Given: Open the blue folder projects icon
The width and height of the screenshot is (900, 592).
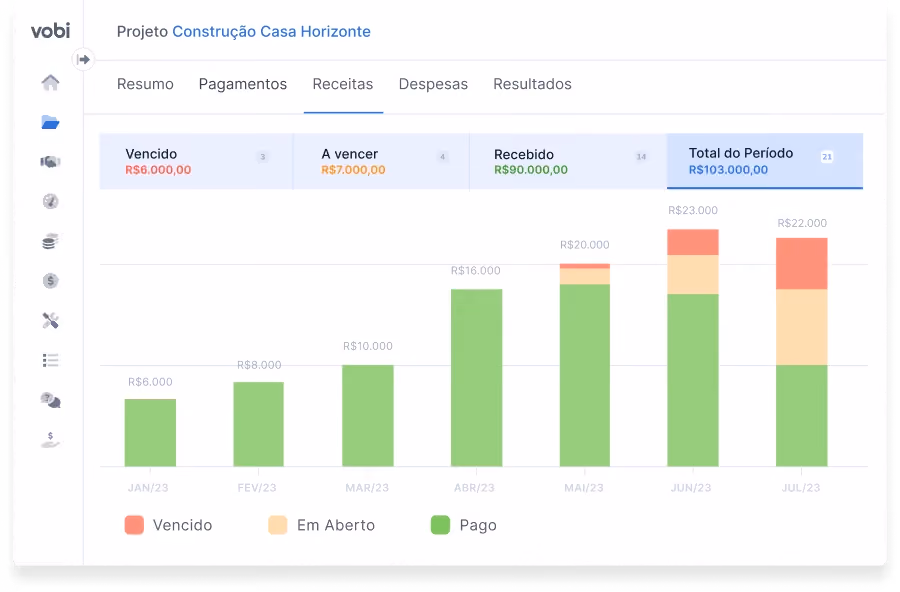Looking at the screenshot, I should (x=51, y=122).
